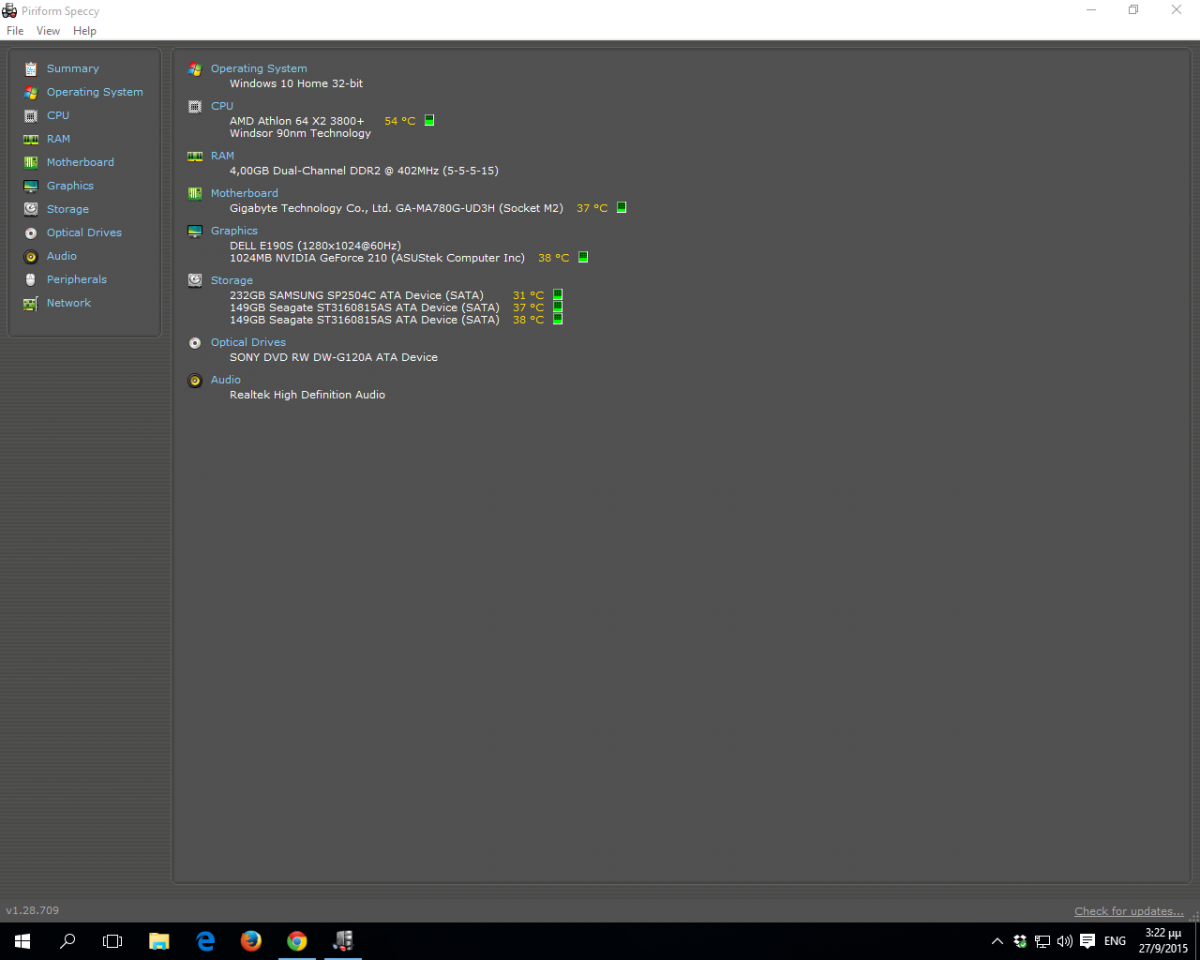
Task: Open the Windows Start menu
Action: (x=22, y=941)
